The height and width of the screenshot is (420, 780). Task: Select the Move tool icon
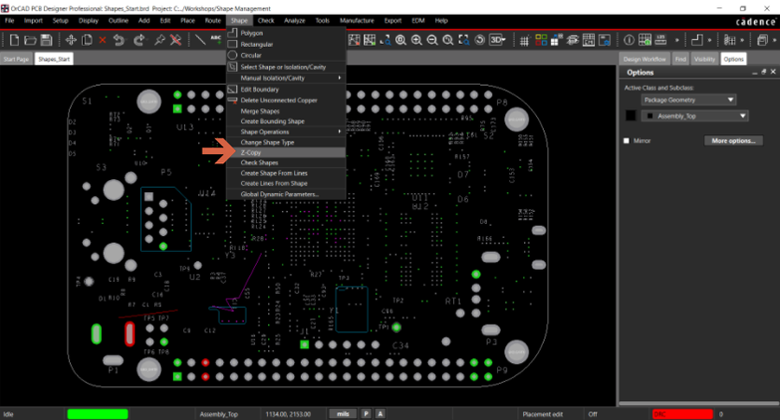click(71, 40)
